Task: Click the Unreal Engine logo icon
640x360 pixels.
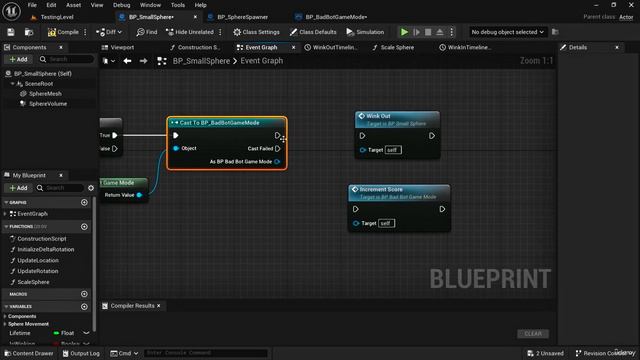Action: [11, 11]
